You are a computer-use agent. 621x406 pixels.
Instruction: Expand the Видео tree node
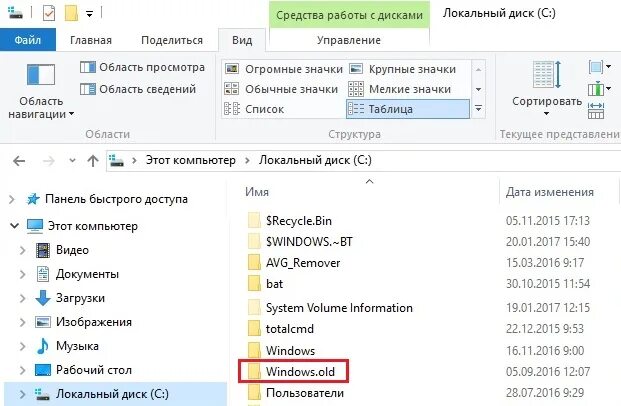tap(23, 250)
